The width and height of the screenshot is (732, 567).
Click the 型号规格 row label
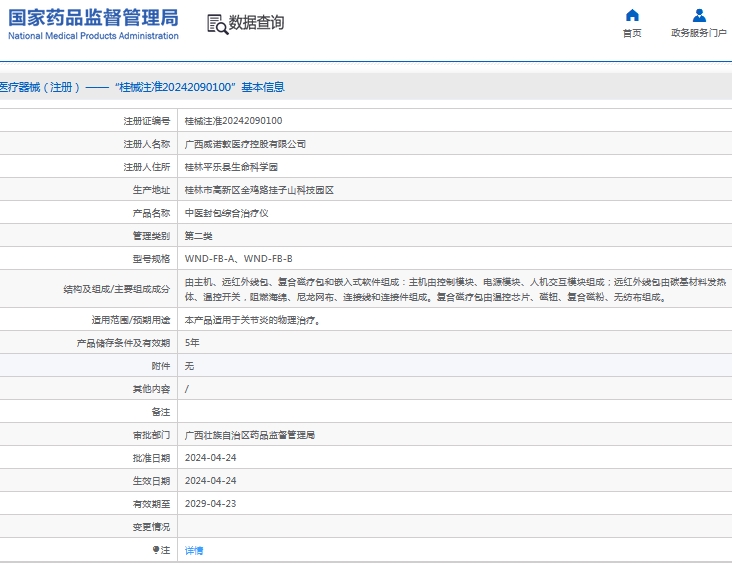pos(151,259)
